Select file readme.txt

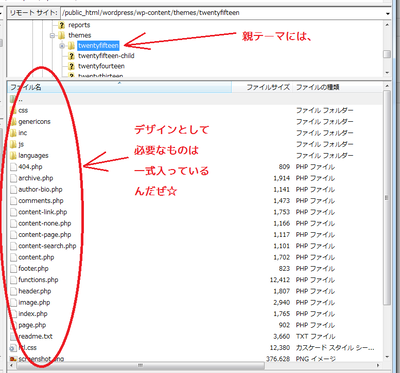click(35, 337)
